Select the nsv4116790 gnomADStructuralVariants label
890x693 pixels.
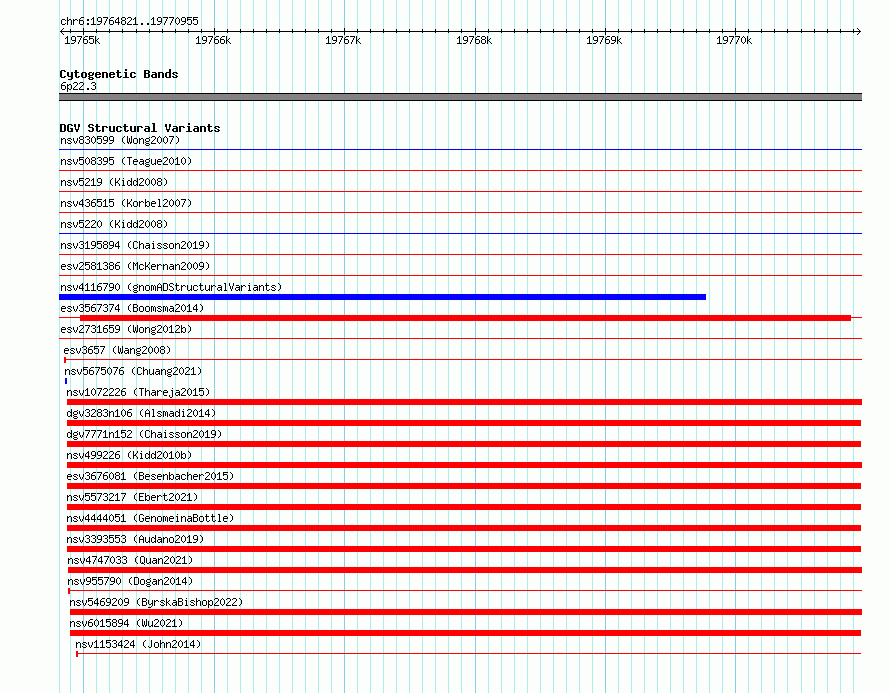[171, 287]
